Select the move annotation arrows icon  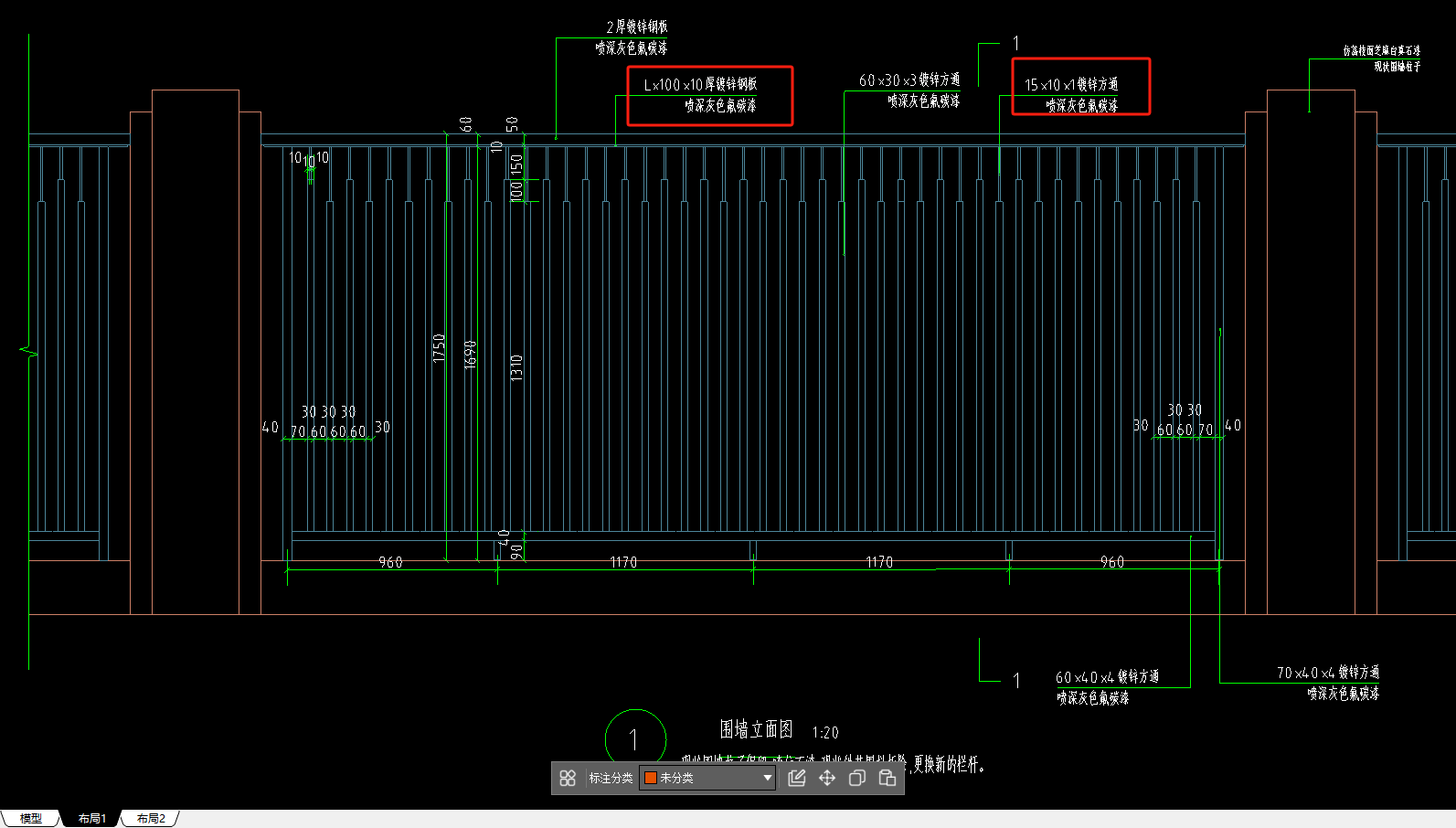(827, 778)
